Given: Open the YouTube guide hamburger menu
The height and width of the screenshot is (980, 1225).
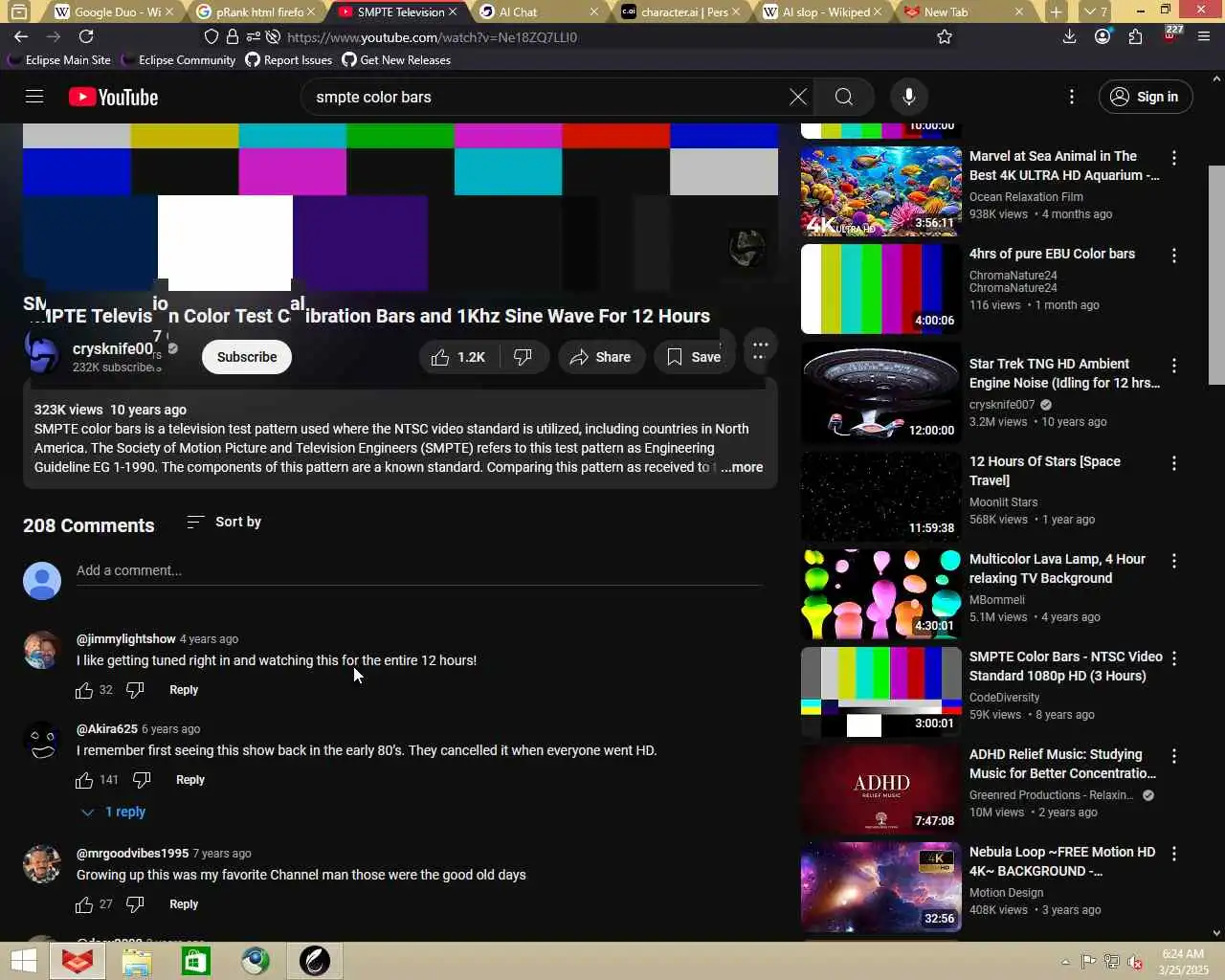Looking at the screenshot, I should point(34,97).
